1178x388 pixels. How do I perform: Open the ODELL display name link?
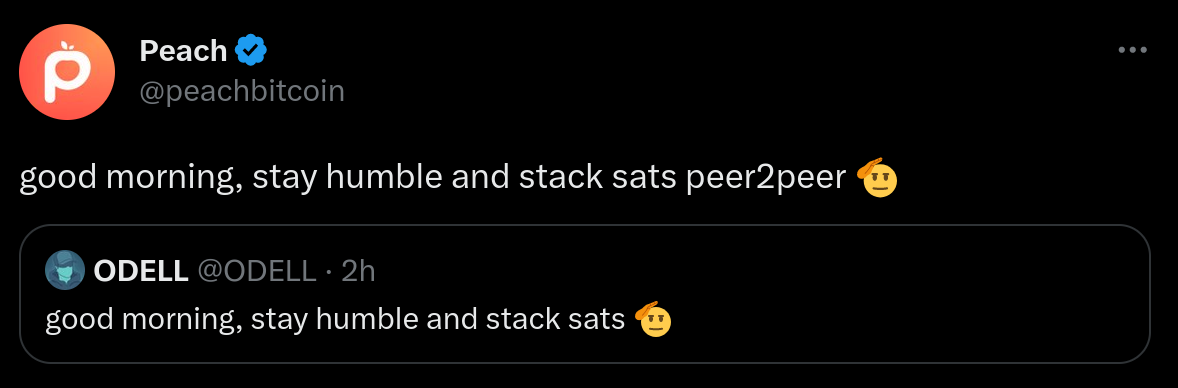click(x=140, y=271)
